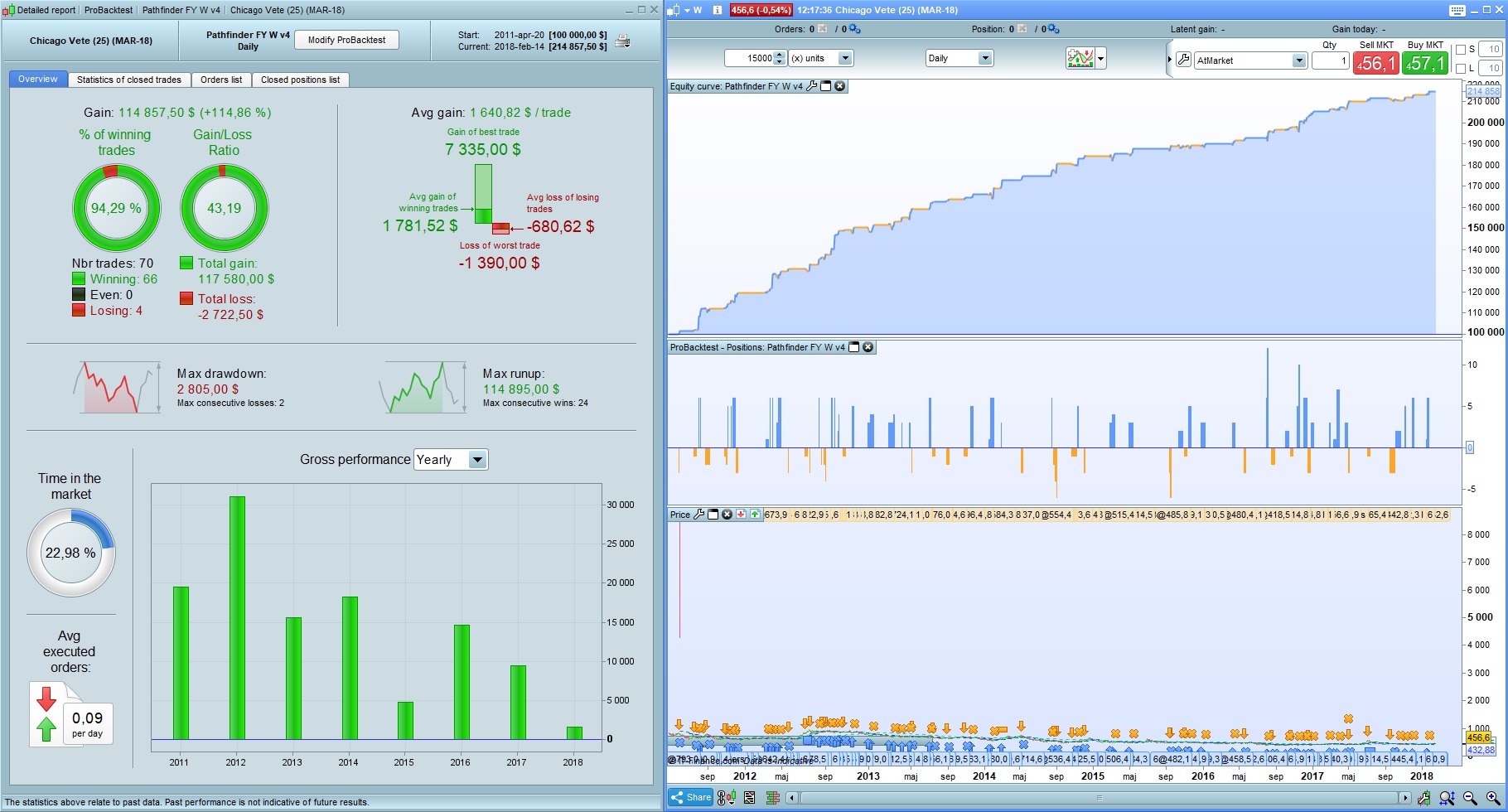Open the indicators and trading systems button
Screen dimensions: 1508x812
[x=1080, y=58]
